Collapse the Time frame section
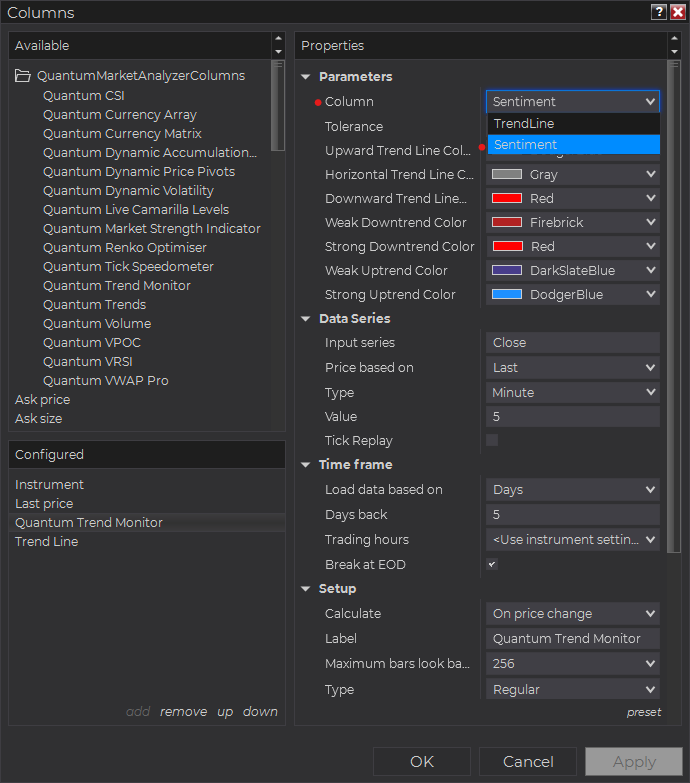 (x=306, y=465)
